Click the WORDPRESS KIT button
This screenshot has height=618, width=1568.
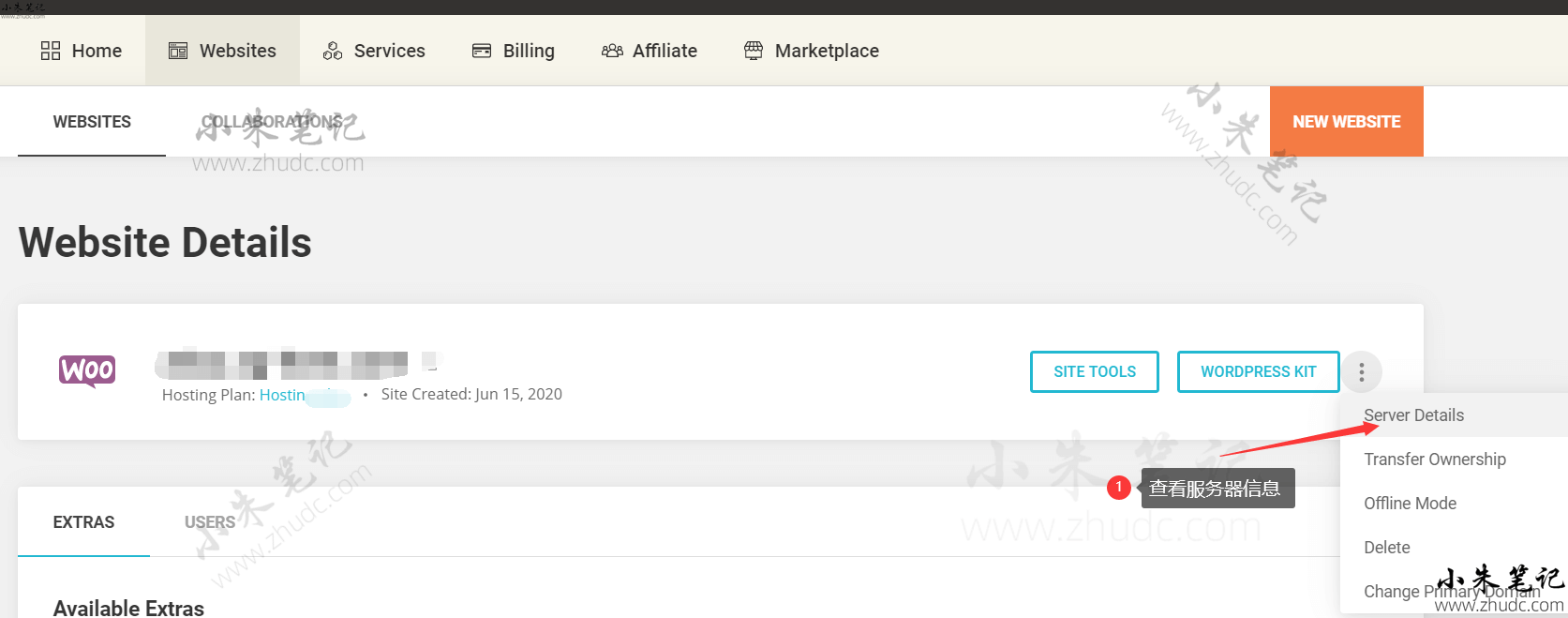(x=1258, y=372)
